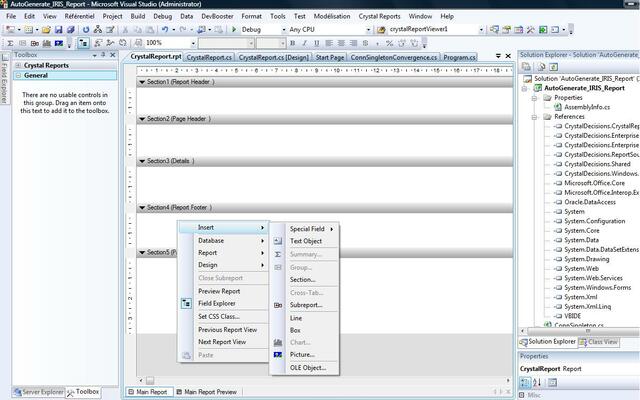Image resolution: width=640 pixels, height=400 pixels.
Task: Click the Toolbox panel close button
Action: point(113,55)
